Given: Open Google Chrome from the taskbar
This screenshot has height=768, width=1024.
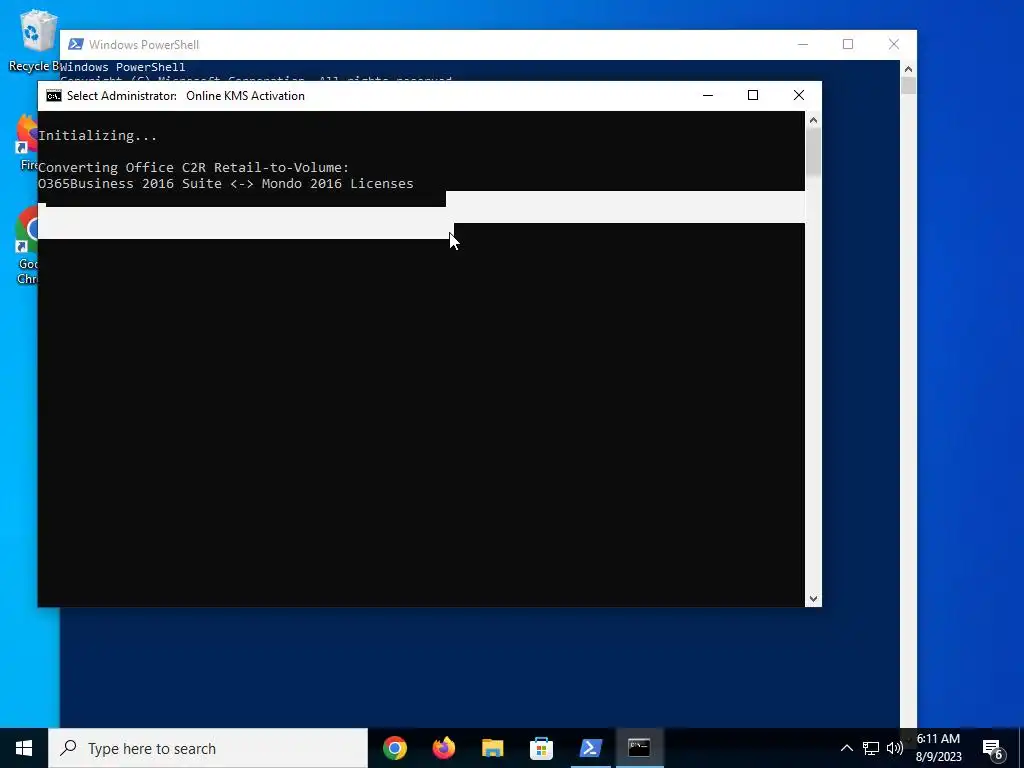Looking at the screenshot, I should click(394, 748).
